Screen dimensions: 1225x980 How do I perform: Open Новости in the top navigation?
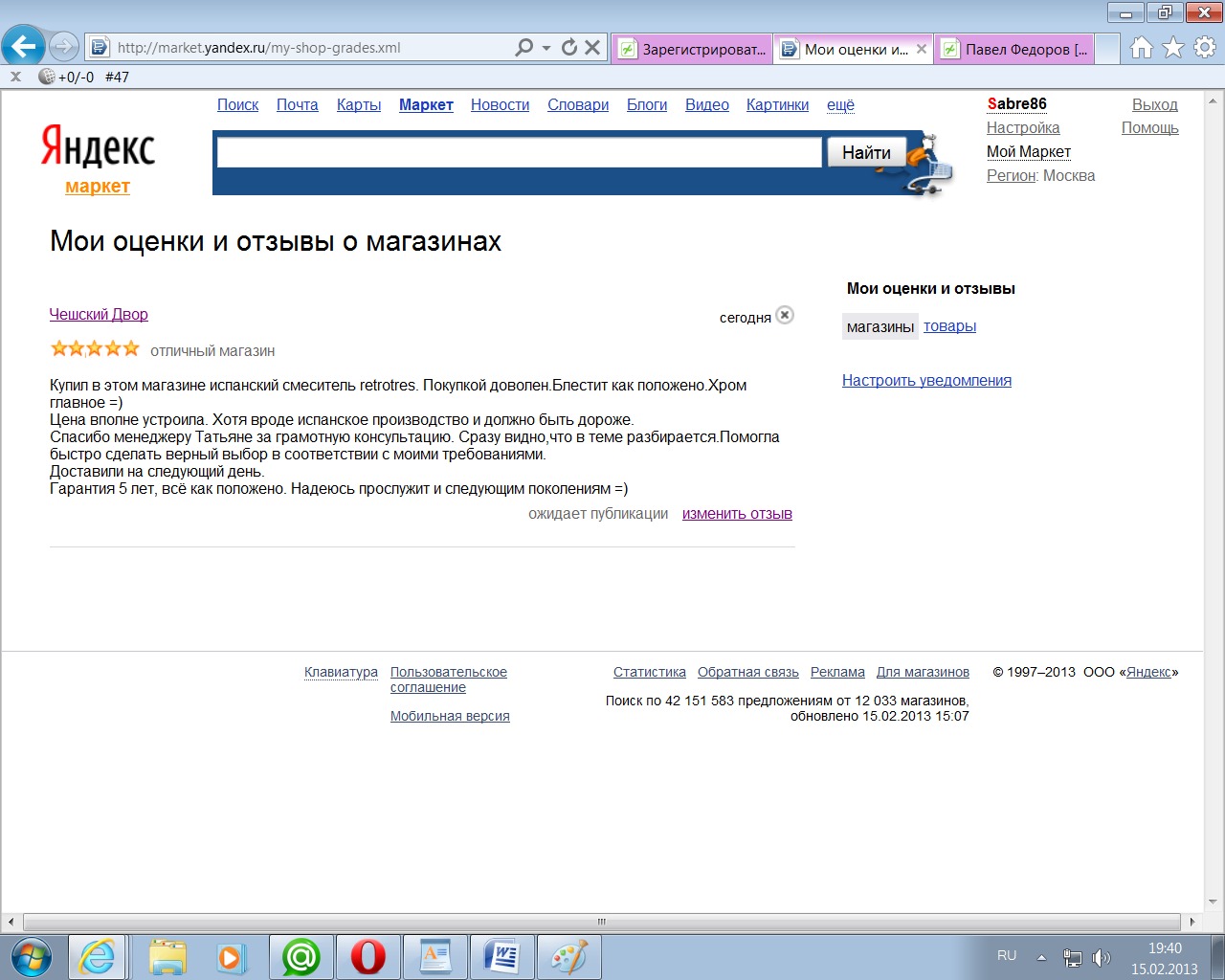pyautogui.click(x=500, y=105)
